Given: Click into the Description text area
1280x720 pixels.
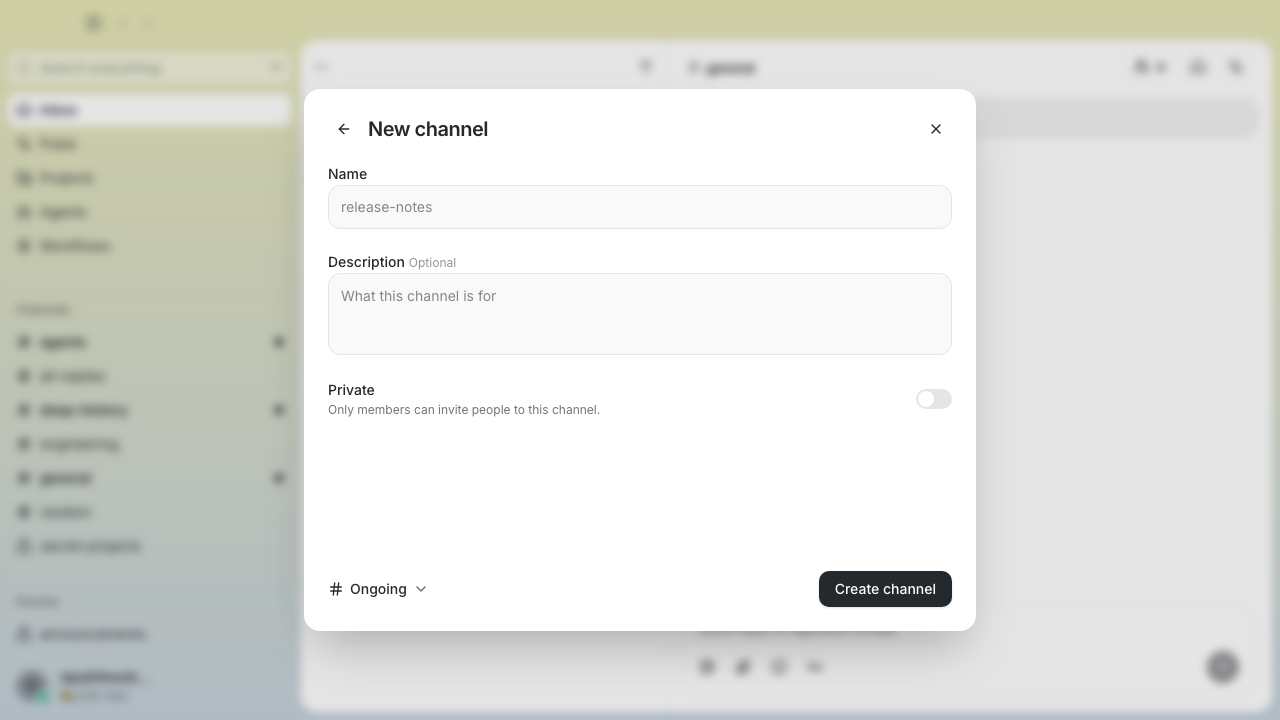Looking at the screenshot, I should (640, 314).
